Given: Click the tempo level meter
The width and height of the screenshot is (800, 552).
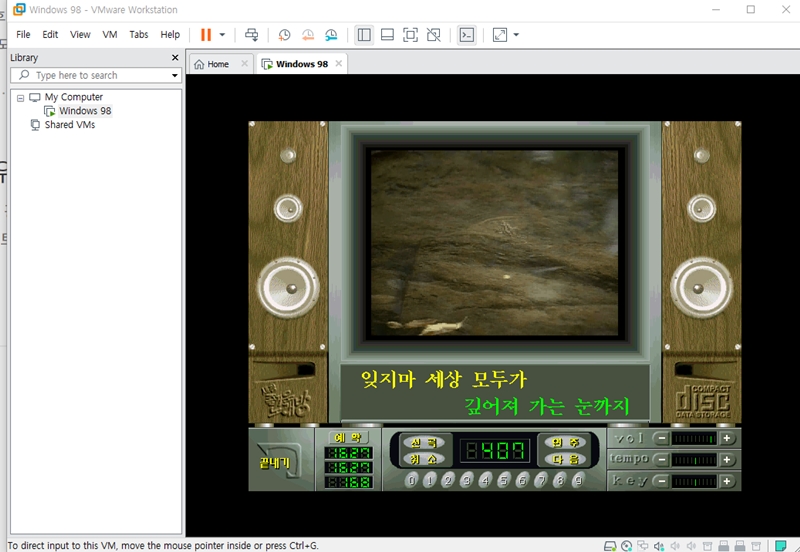Looking at the screenshot, I should click(x=694, y=460).
